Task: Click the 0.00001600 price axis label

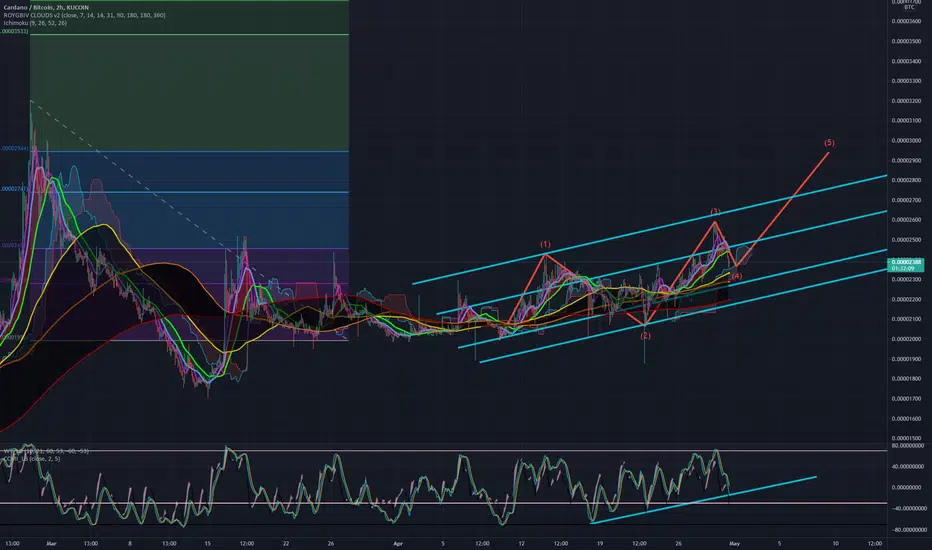Action: [x=906, y=419]
